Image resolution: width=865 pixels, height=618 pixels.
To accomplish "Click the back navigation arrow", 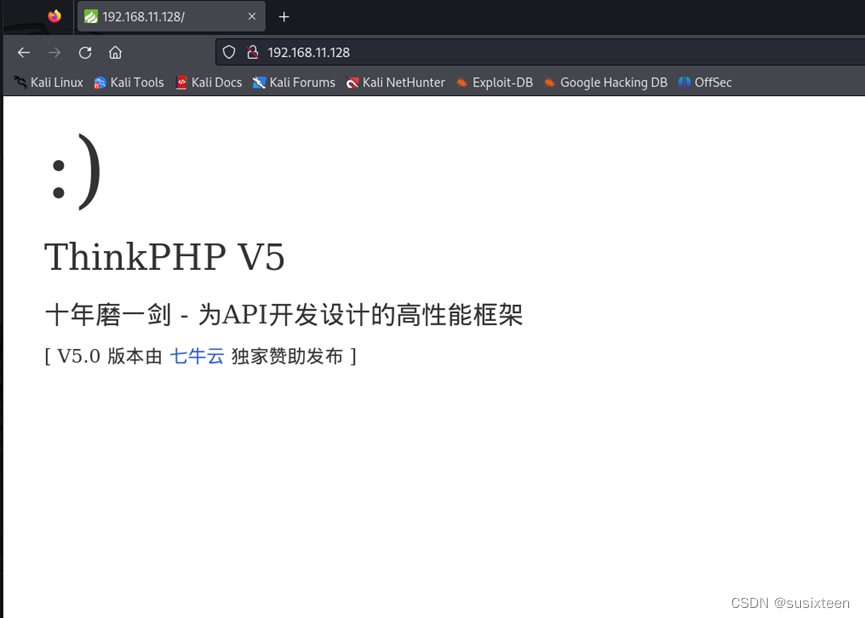I will [23, 52].
